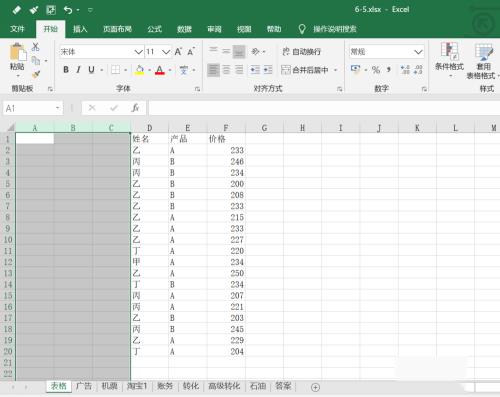Click the Cut scissors icon
This screenshot has height=397, width=500.
35,47
